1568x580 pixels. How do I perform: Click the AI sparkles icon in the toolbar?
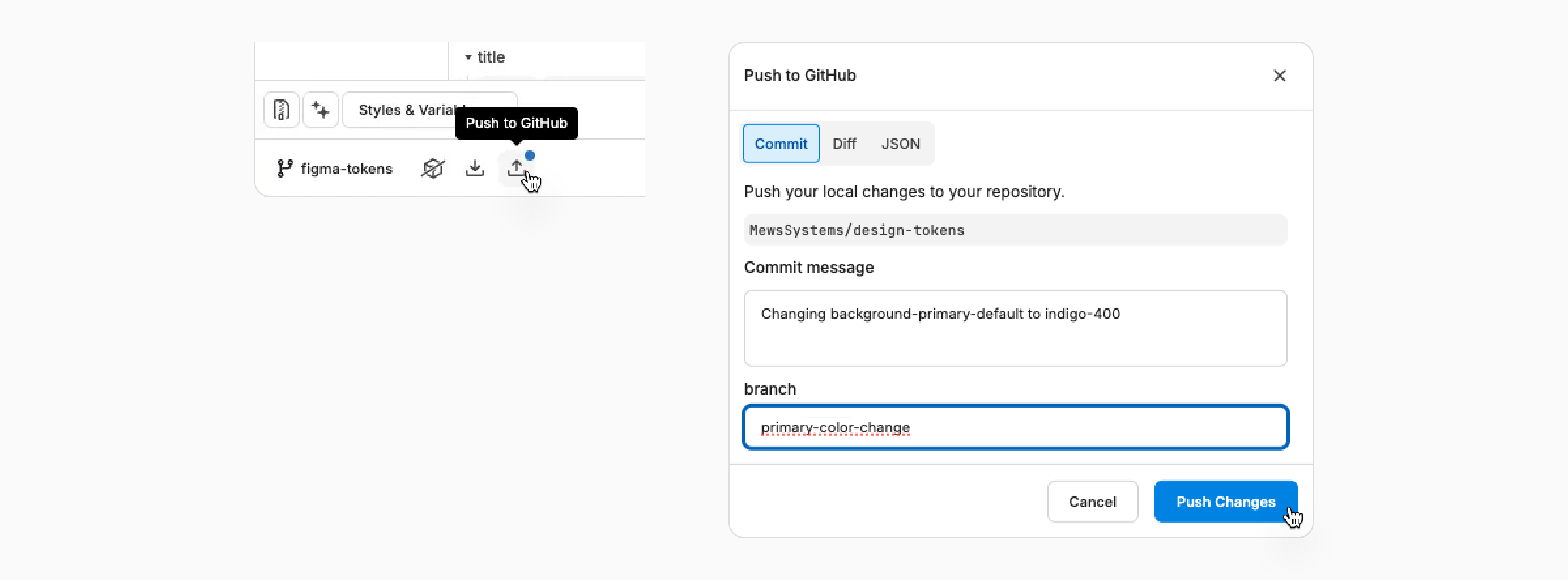coord(321,110)
